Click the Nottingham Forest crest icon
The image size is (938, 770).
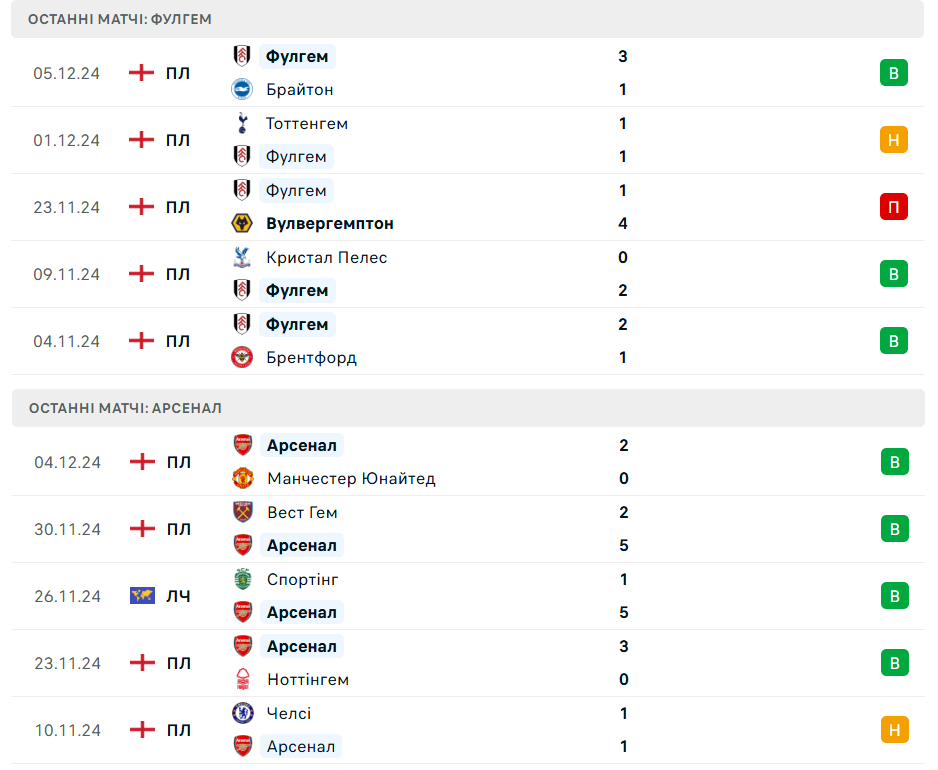(x=243, y=679)
